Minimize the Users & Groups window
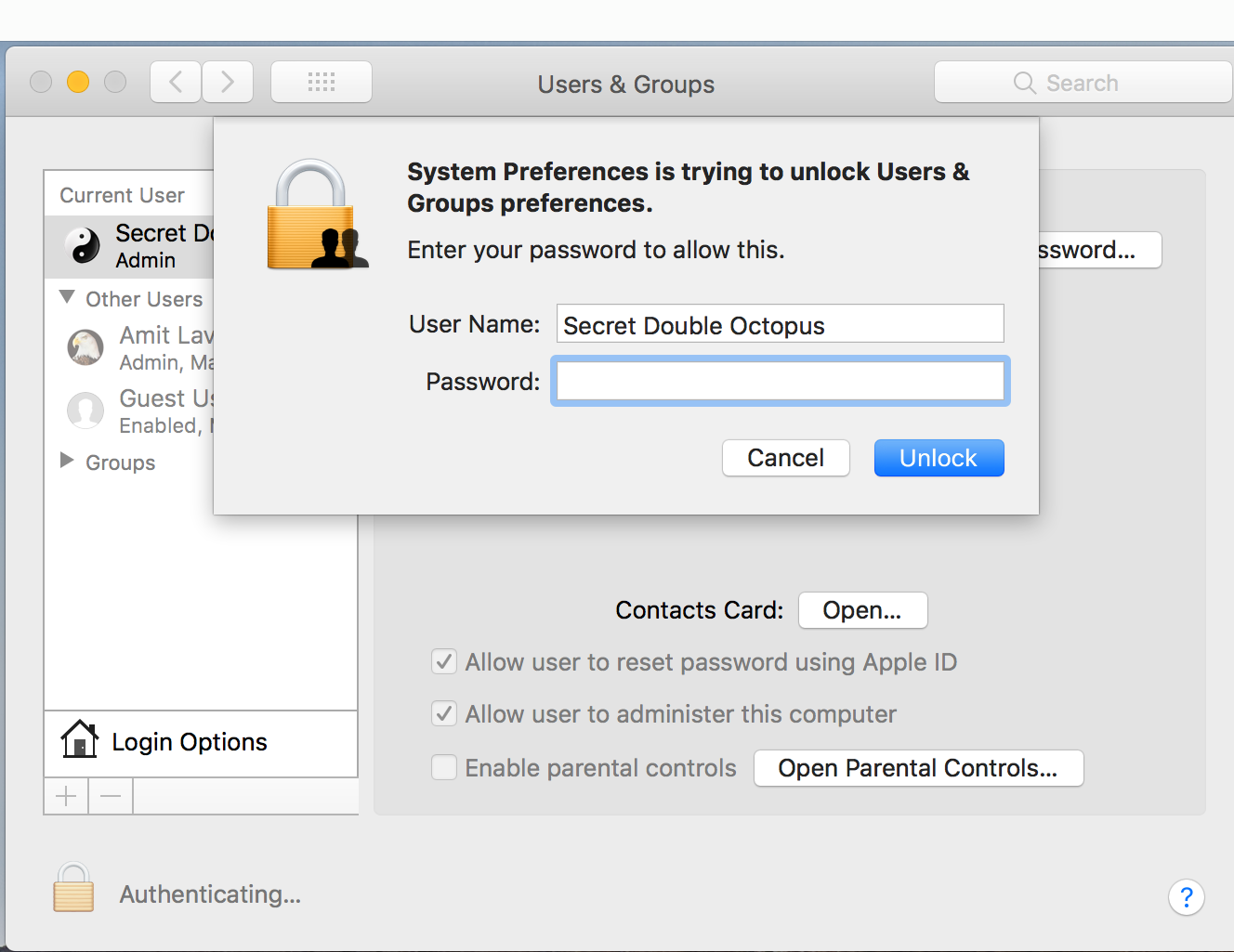 tap(78, 82)
